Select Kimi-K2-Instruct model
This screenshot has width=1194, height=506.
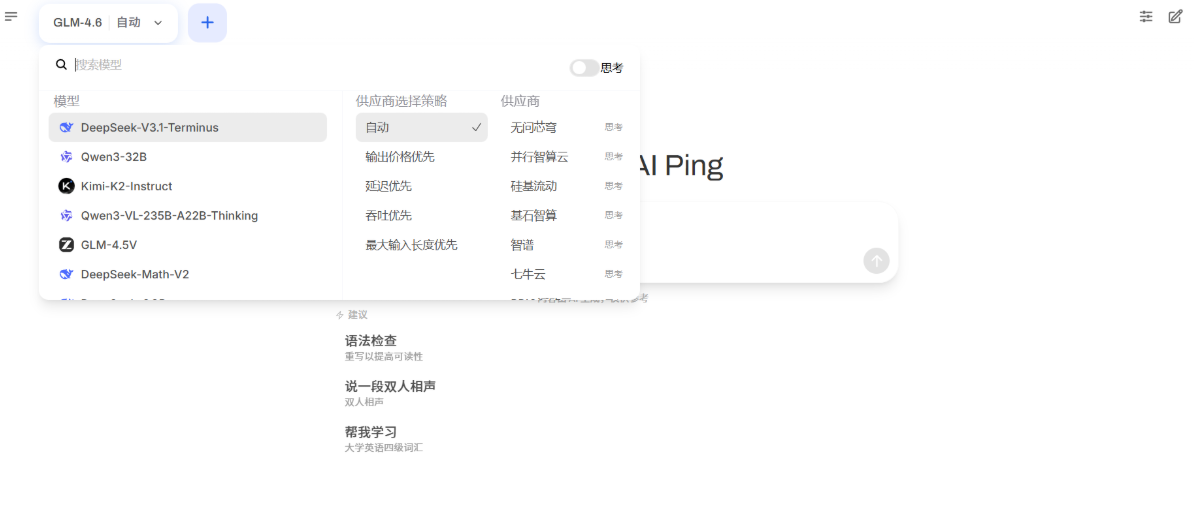(x=188, y=186)
